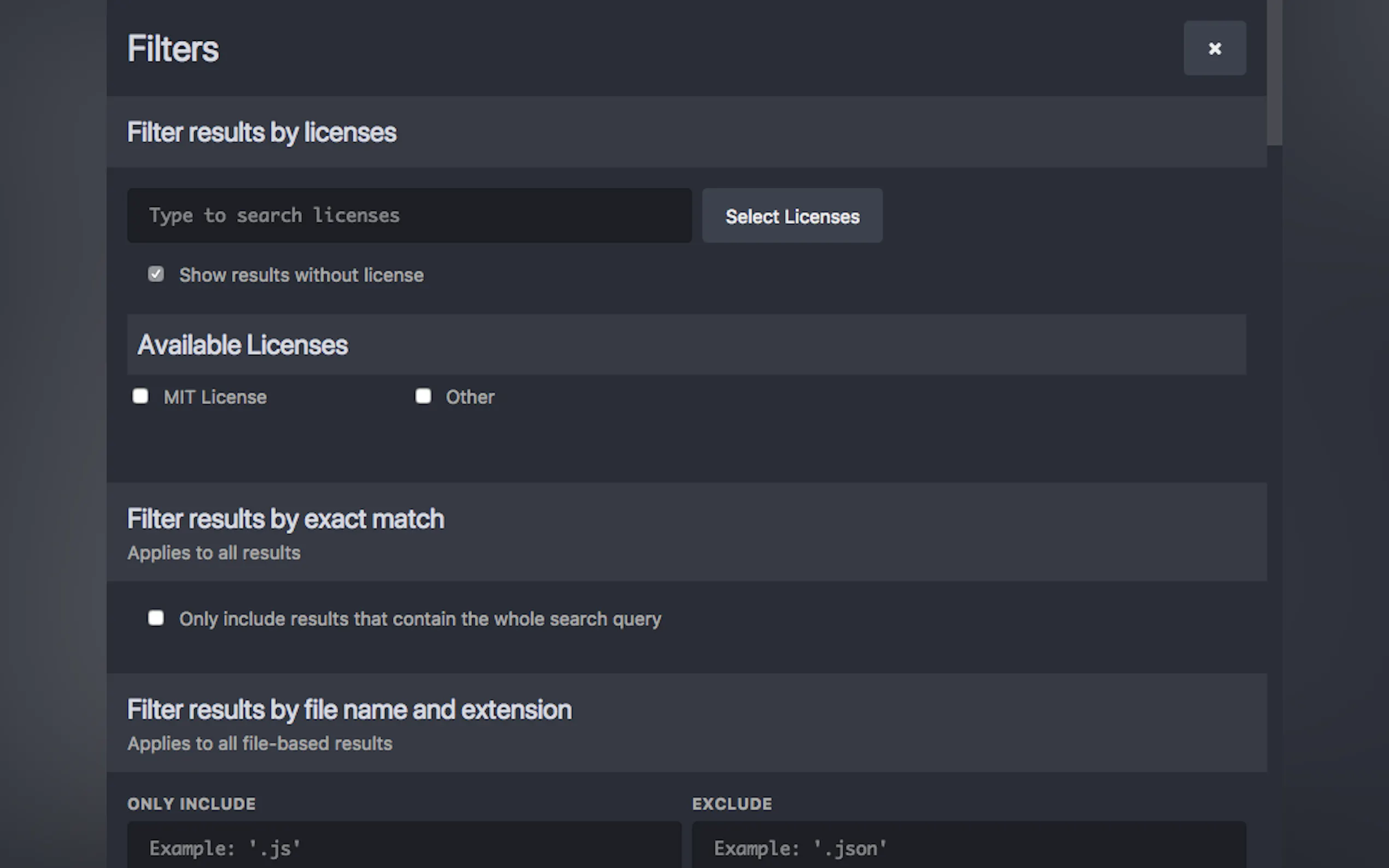
Task: Focus the Exclude '.json' example field
Action: pyautogui.click(x=968, y=847)
